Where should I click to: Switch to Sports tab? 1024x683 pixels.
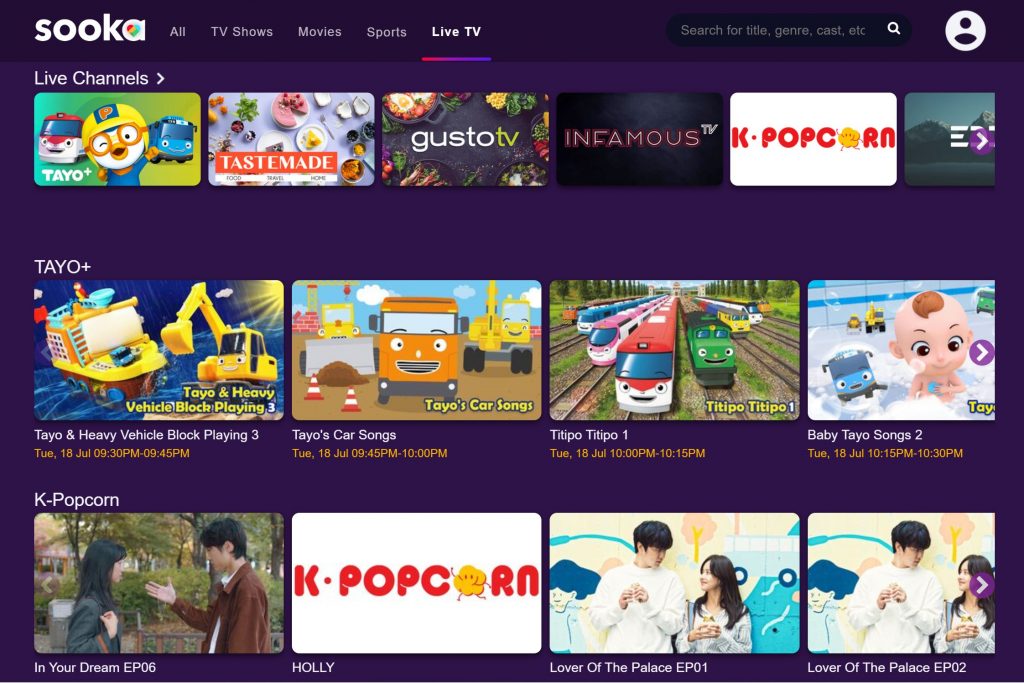point(387,32)
